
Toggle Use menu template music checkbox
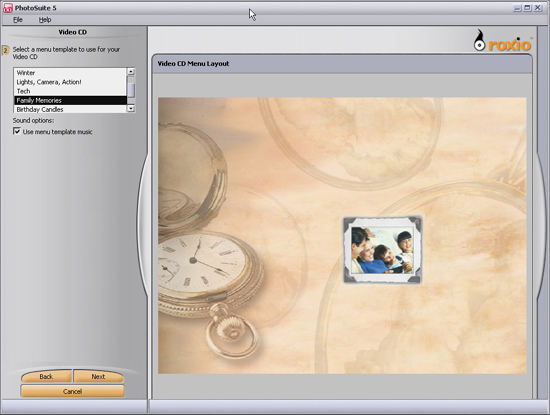point(16,131)
